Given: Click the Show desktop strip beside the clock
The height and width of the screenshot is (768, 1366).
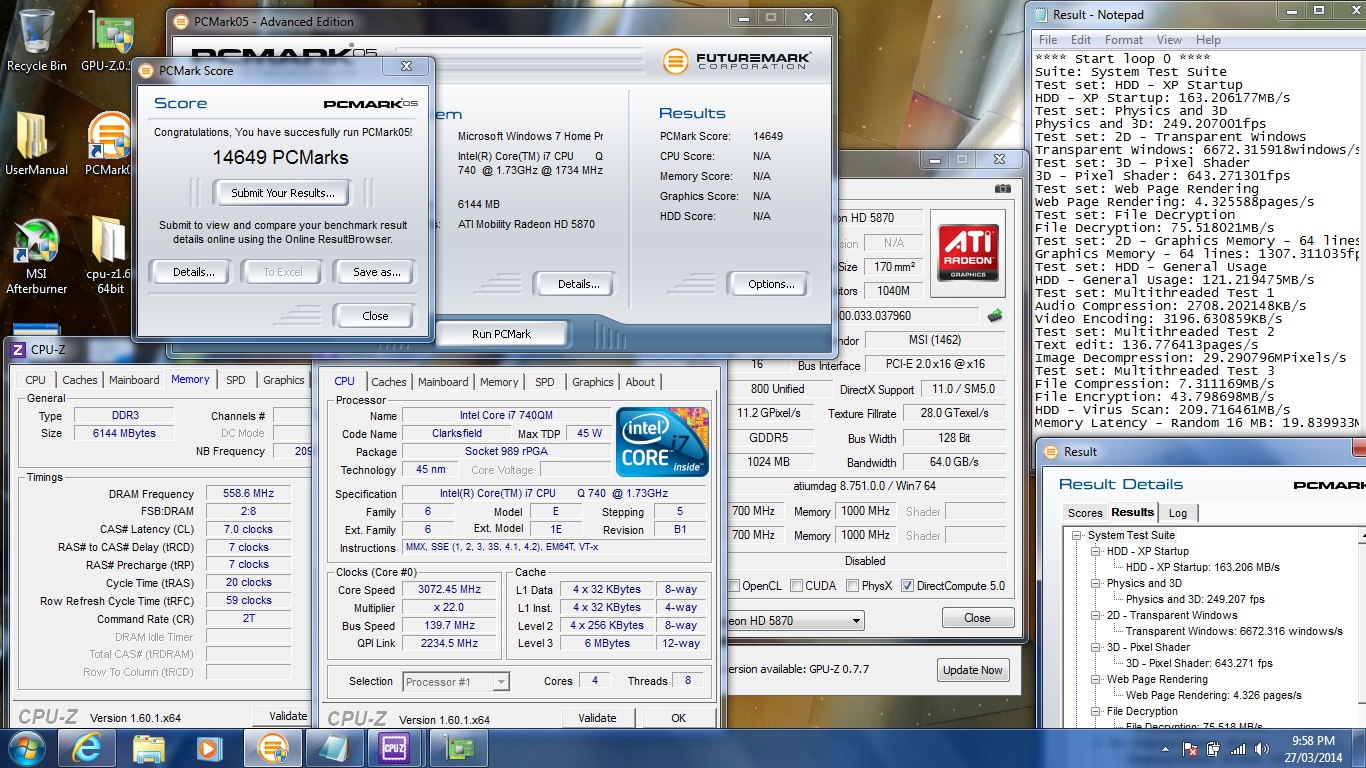Looking at the screenshot, I should [x=1359, y=748].
